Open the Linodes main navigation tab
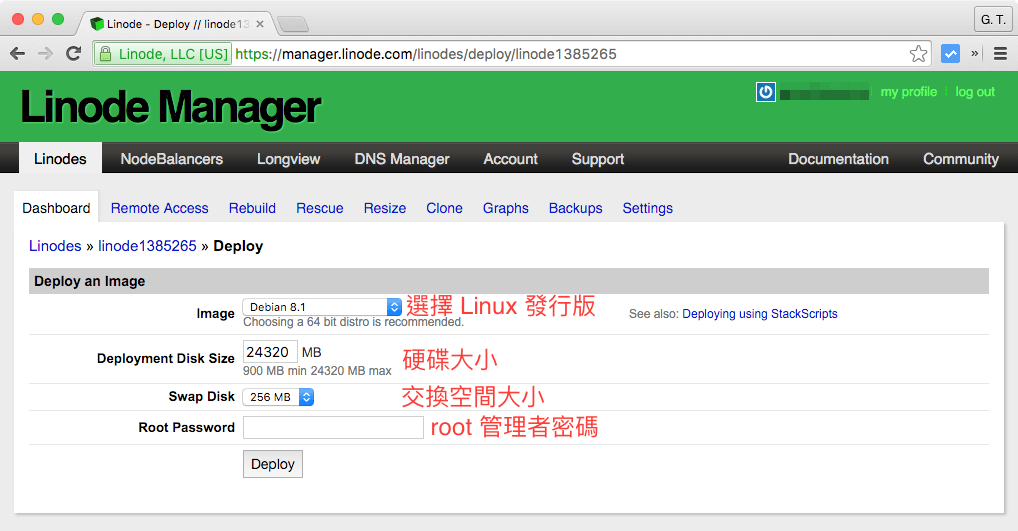 (x=60, y=159)
